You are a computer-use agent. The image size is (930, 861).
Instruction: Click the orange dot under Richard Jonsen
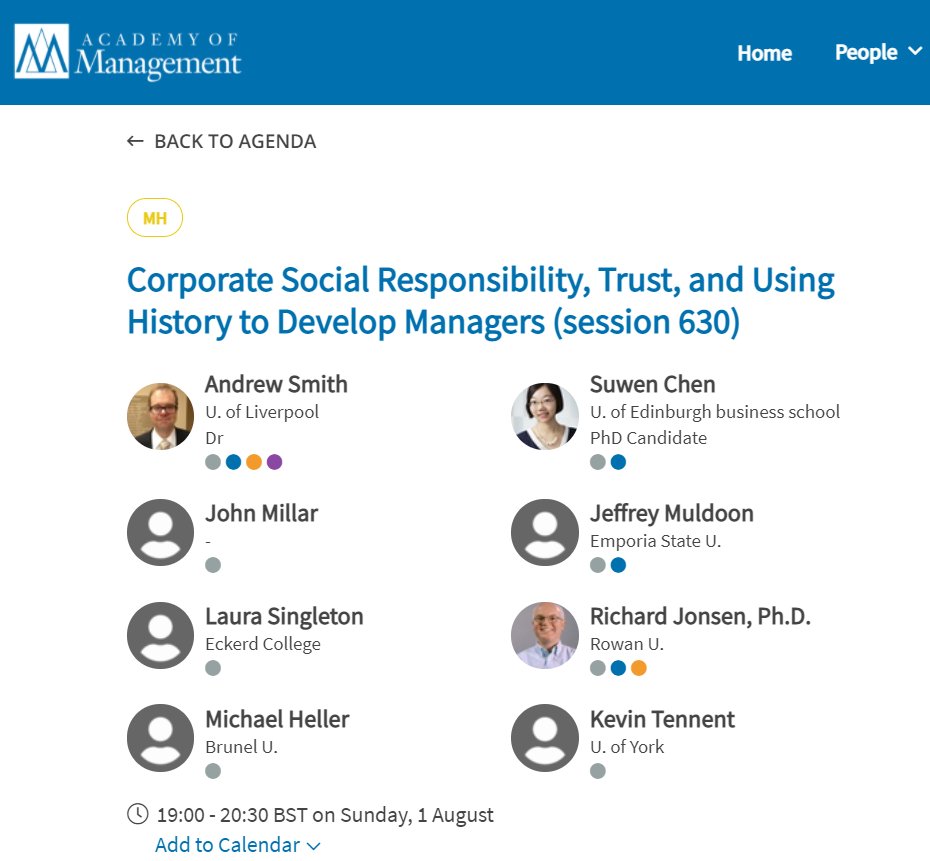coord(639,668)
